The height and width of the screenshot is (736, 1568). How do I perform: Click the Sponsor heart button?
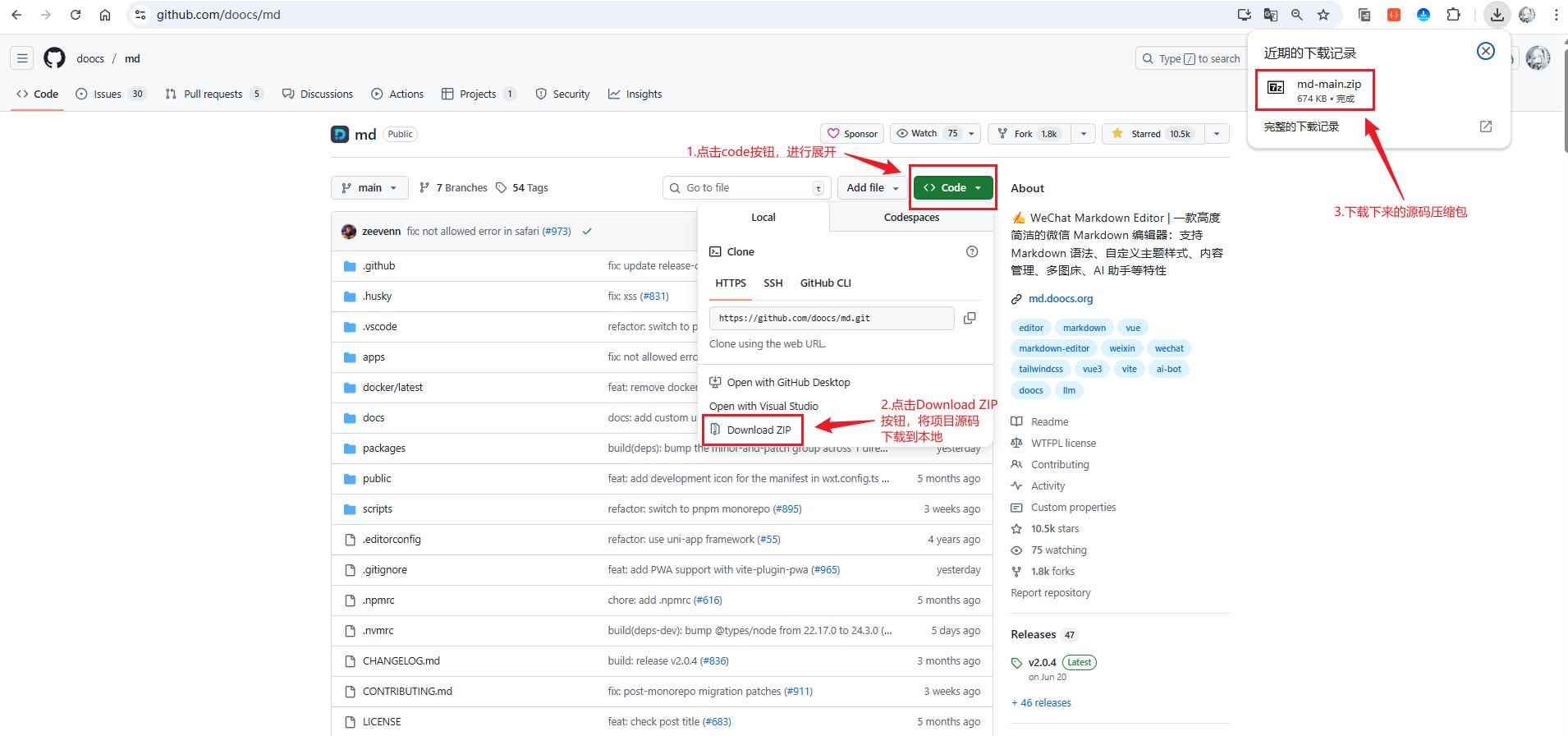point(852,134)
